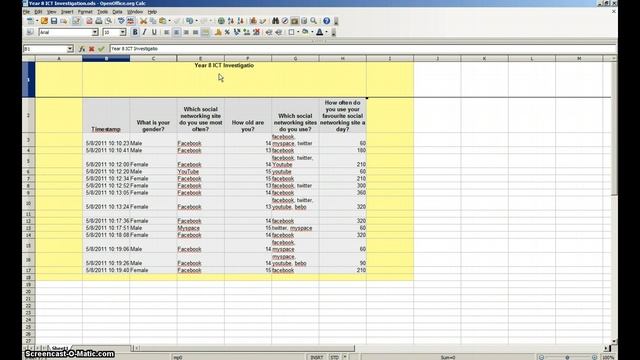Screen dimensions: 640x360
Task: Click the Export as PDF icon
Action: click(x=89, y=21)
